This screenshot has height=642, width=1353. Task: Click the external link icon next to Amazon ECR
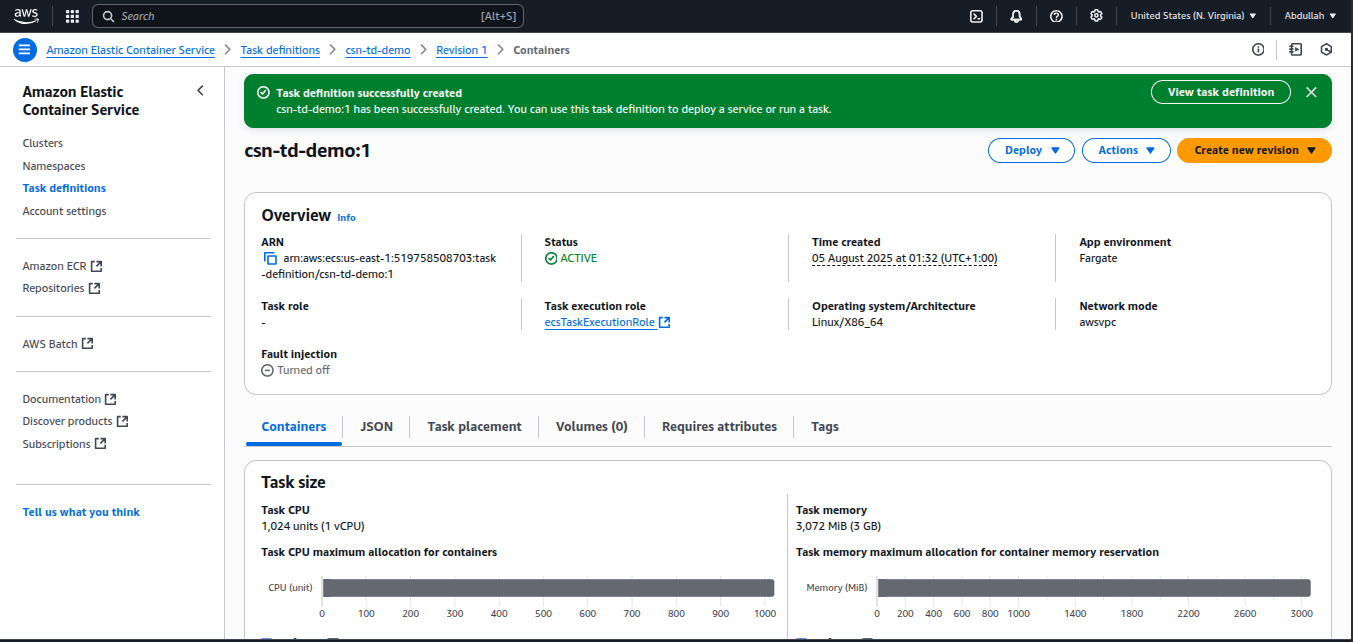tap(96, 266)
